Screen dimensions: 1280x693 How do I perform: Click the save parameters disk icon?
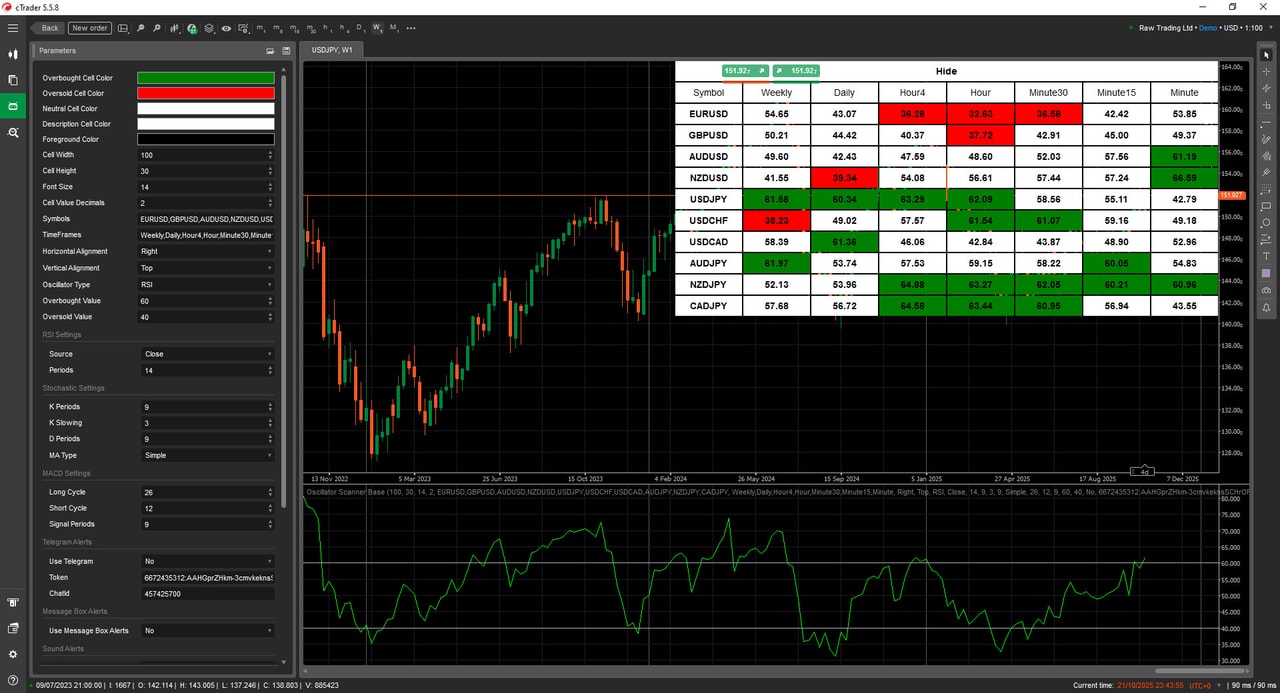(287, 50)
